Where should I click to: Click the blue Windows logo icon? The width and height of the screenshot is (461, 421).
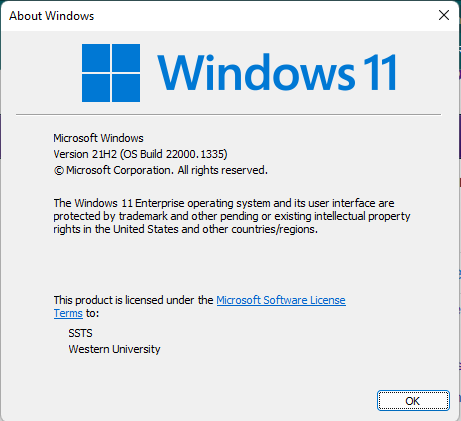111,73
